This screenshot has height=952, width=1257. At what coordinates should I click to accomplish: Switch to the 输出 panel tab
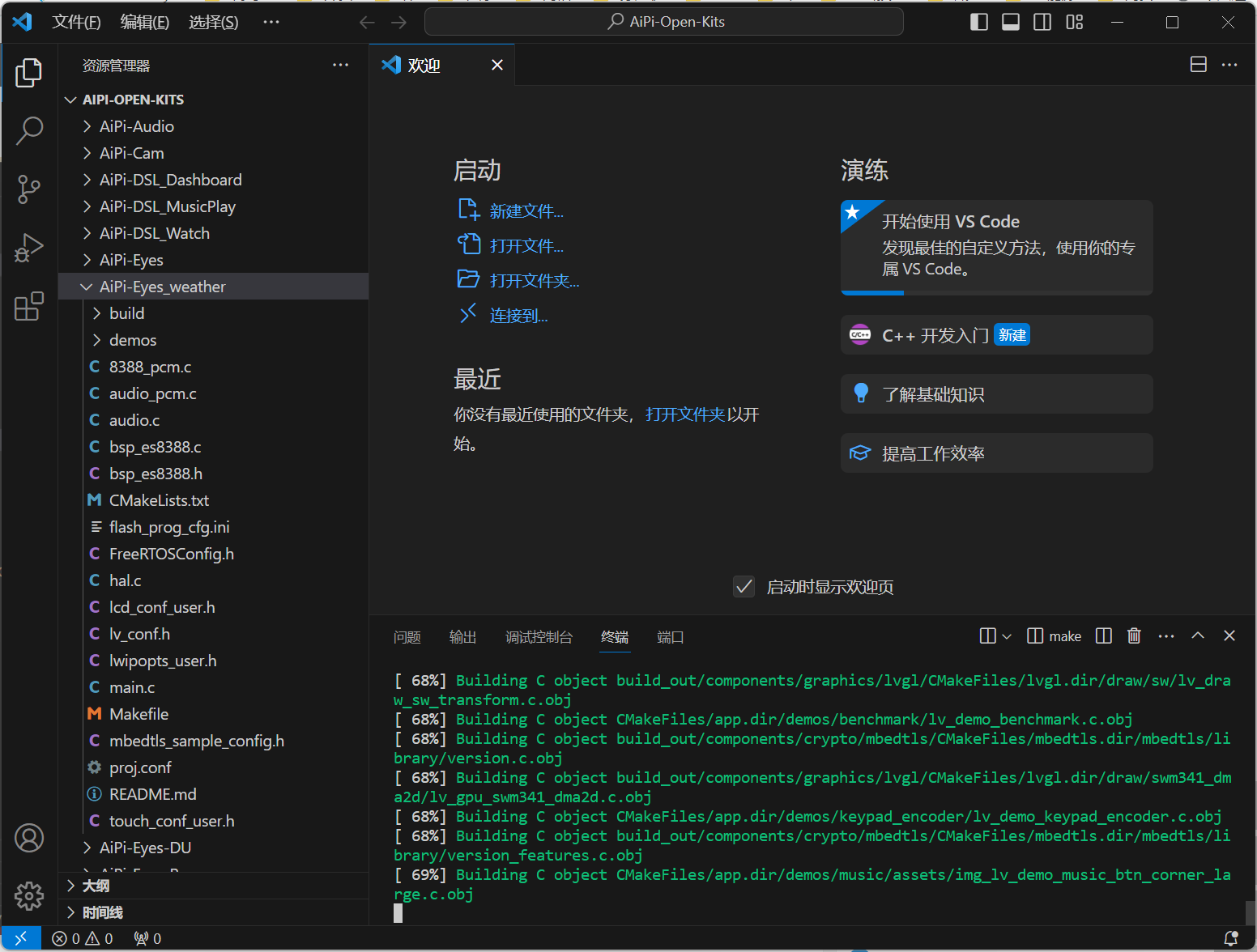point(463,637)
